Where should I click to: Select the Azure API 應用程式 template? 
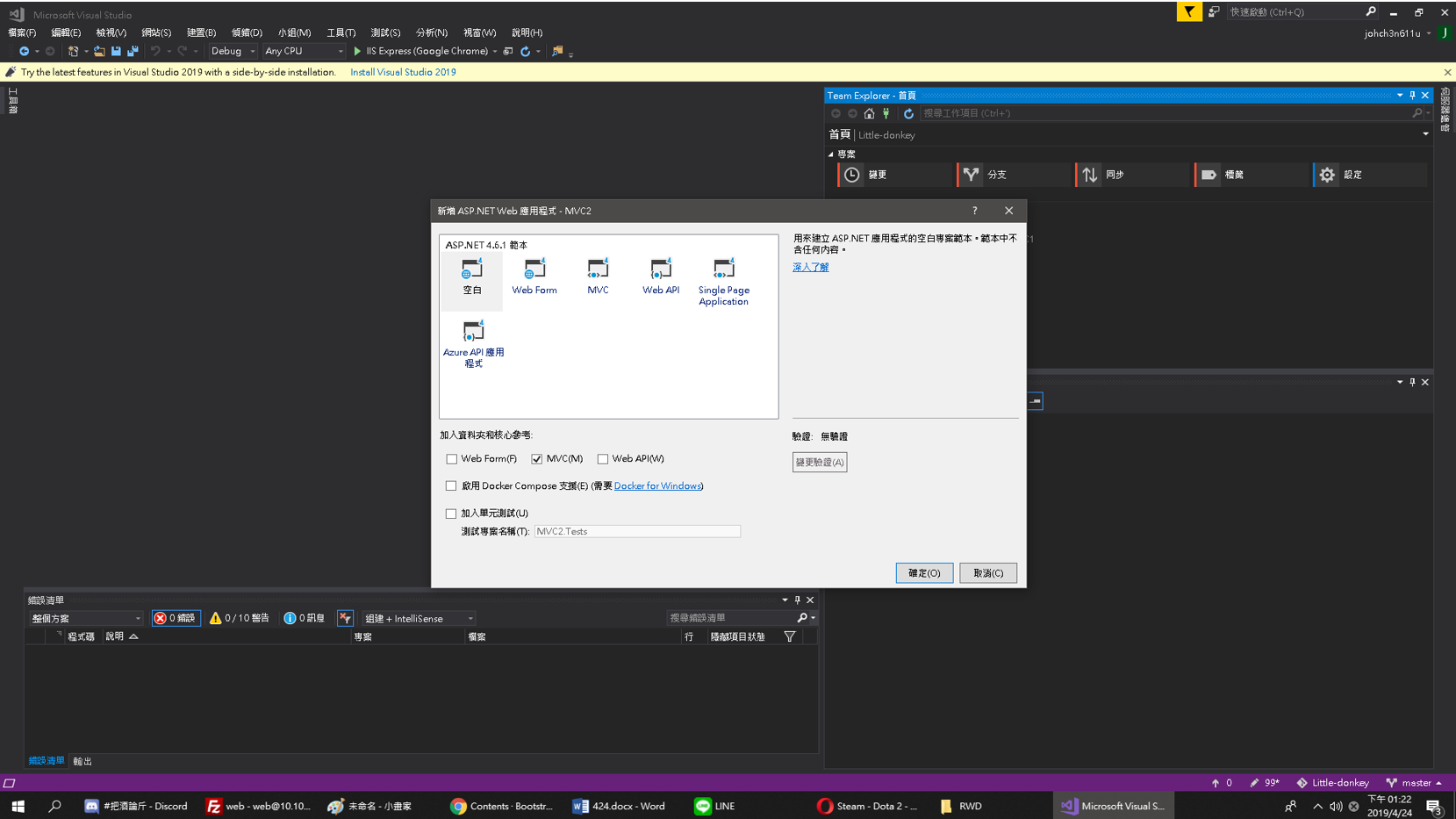pyautogui.click(x=473, y=343)
